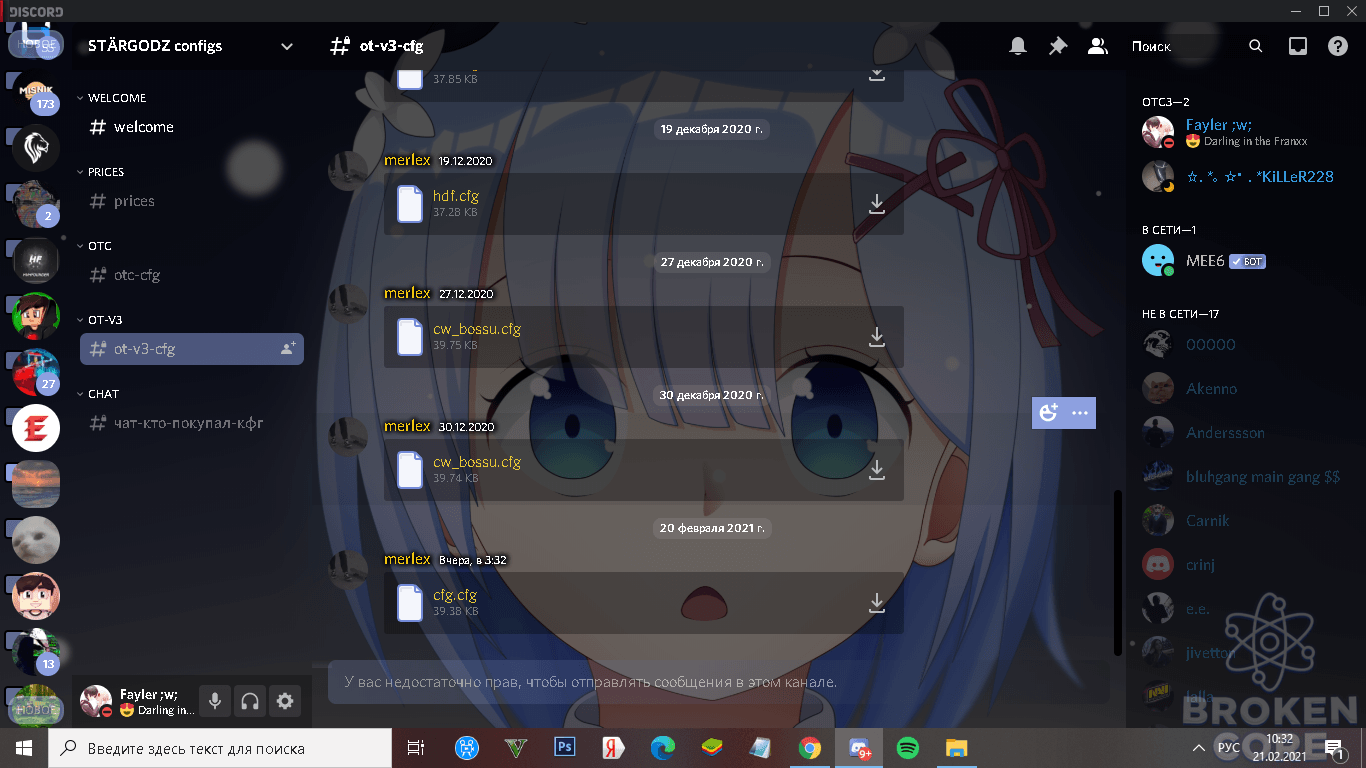
Task: Download hdf.cfg file
Action: (877, 204)
